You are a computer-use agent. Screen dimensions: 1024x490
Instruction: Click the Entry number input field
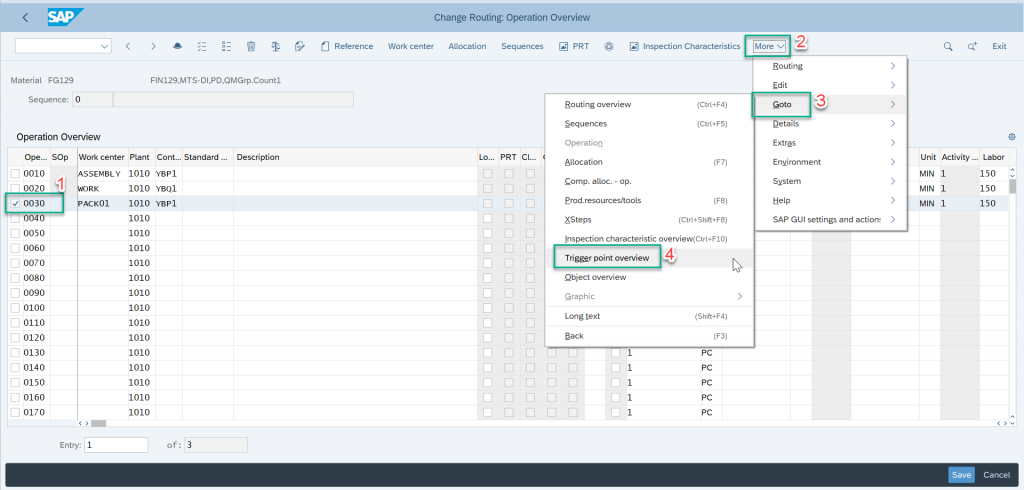click(116, 445)
